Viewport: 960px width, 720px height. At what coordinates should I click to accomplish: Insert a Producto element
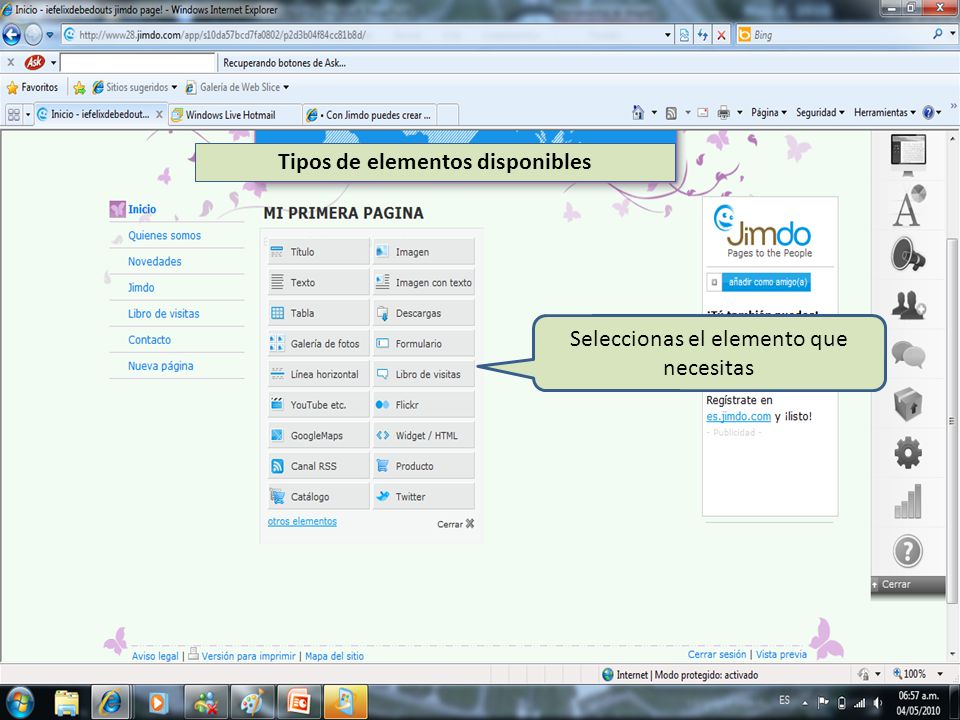(x=424, y=466)
